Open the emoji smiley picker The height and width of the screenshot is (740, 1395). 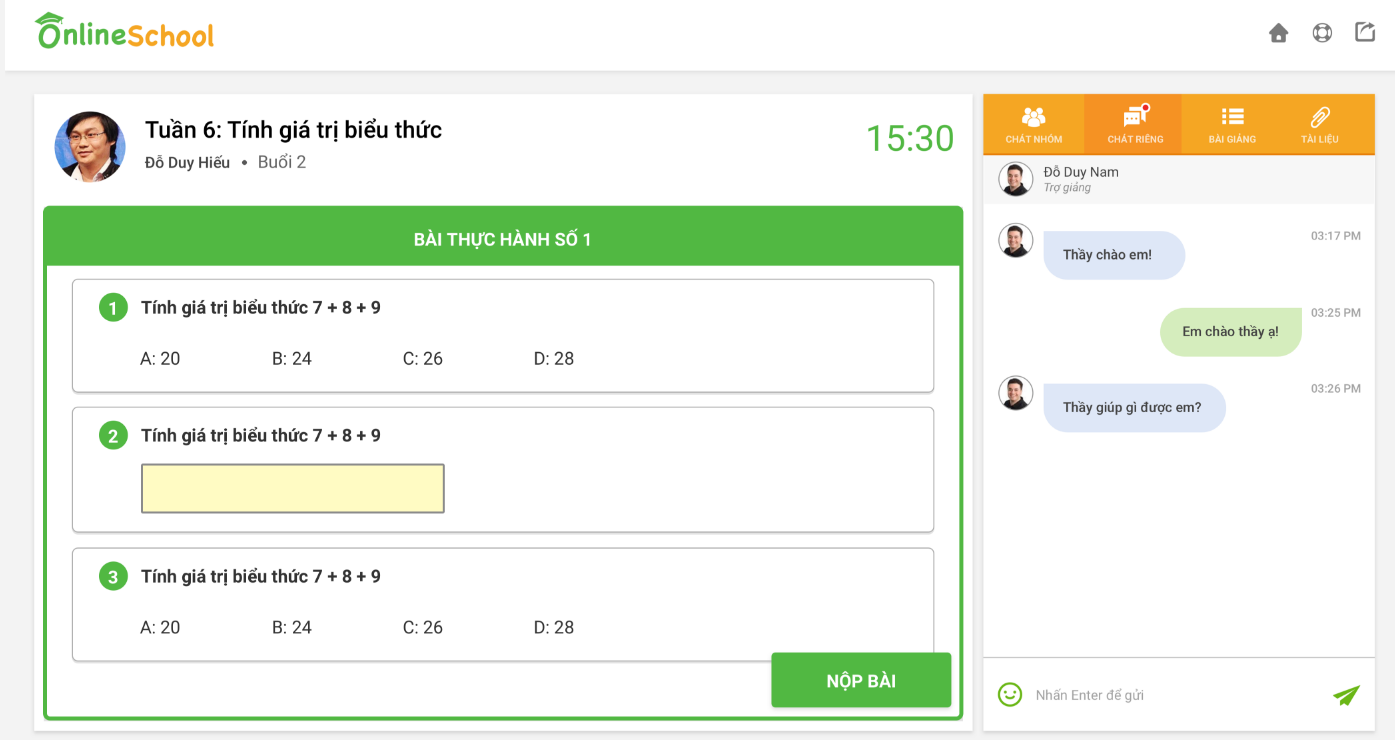1010,694
